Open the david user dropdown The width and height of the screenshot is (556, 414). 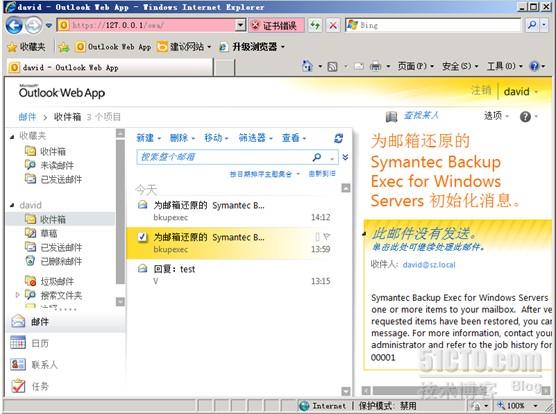click(521, 92)
